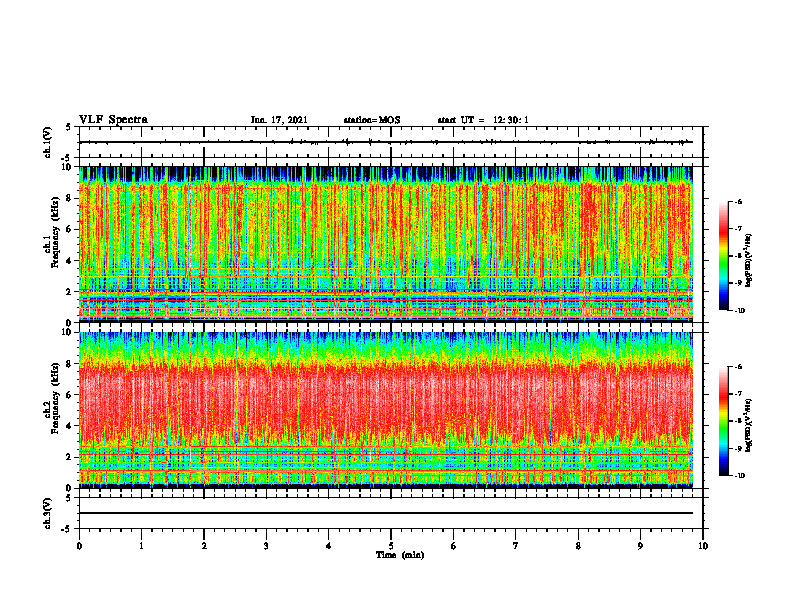The image size is (792, 612).
Task: Click the "10" kHz tick on ch.1 frequency axis
Action: [68, 167]
